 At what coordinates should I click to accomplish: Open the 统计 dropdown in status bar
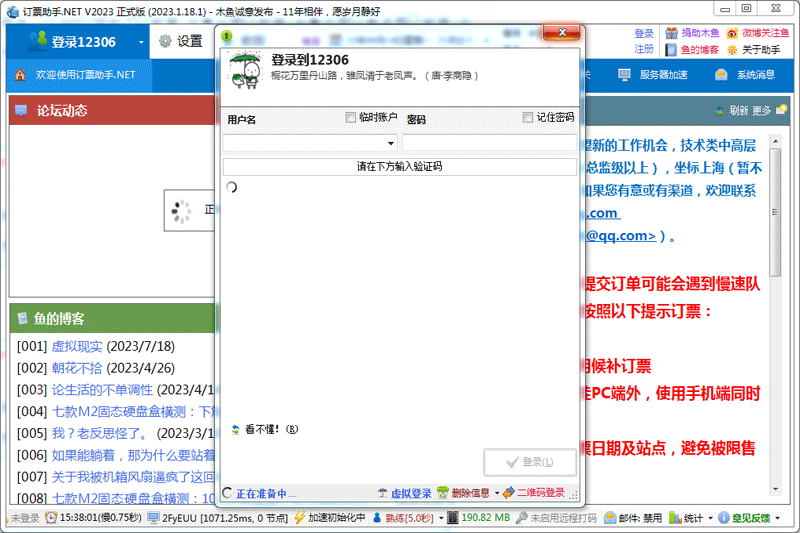coord(710,518)
